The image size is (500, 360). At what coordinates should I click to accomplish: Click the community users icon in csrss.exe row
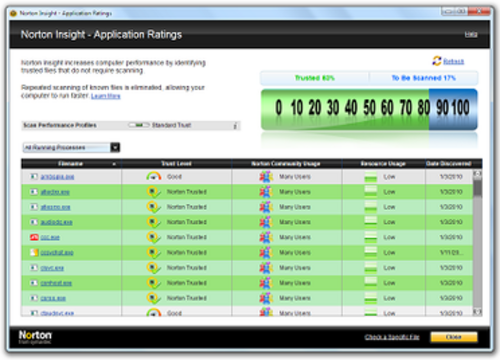click(266, 298)
